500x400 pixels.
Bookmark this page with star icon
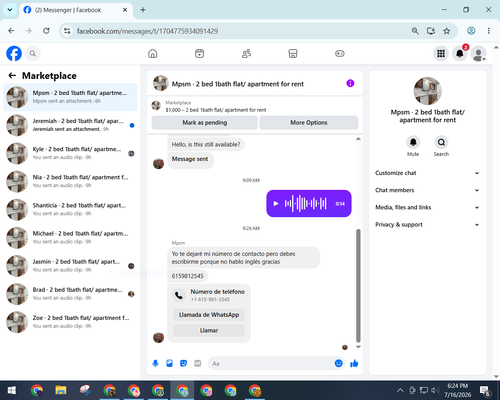click(447, 31)
